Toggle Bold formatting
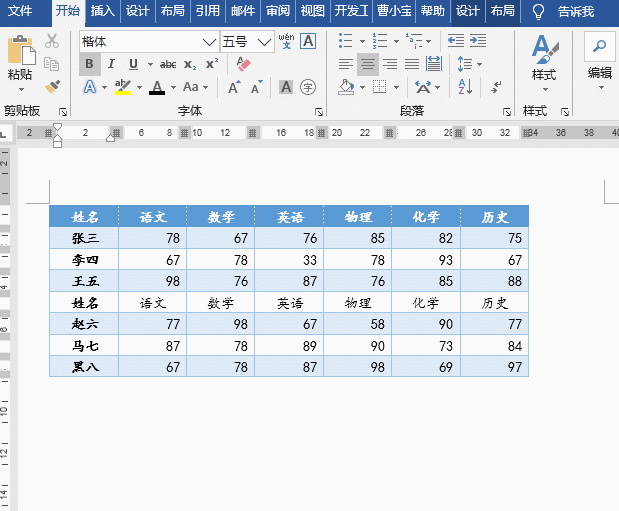This screenshot has width=619, height=511. tap(89, 64)
